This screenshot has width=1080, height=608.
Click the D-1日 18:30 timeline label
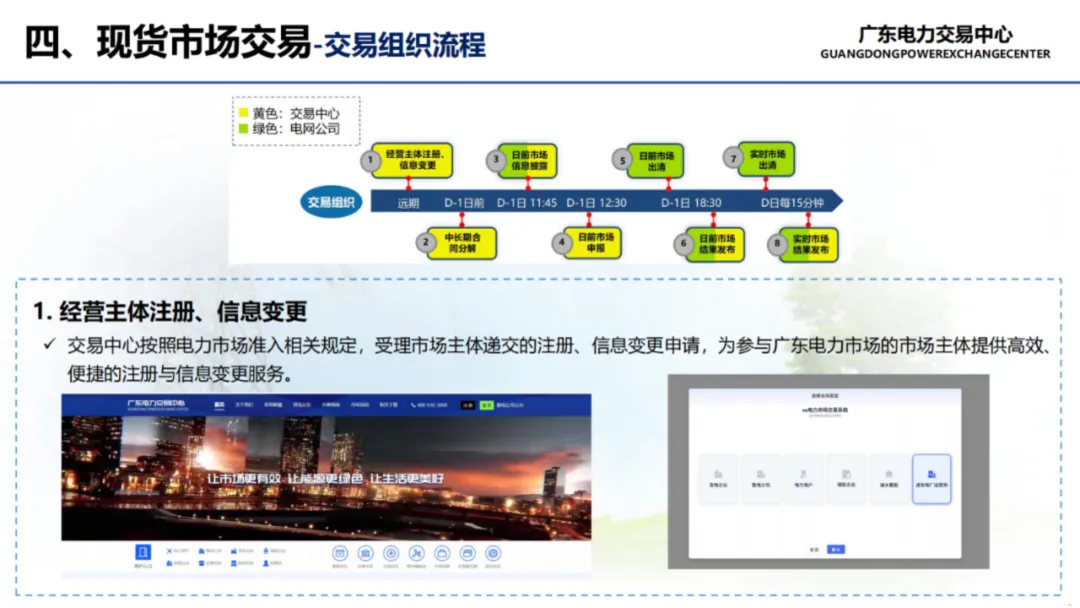click(x=691, y=203)
